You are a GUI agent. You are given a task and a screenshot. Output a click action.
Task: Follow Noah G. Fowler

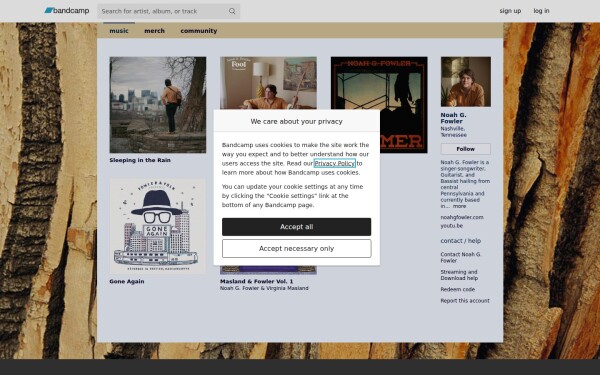(466, 149)
